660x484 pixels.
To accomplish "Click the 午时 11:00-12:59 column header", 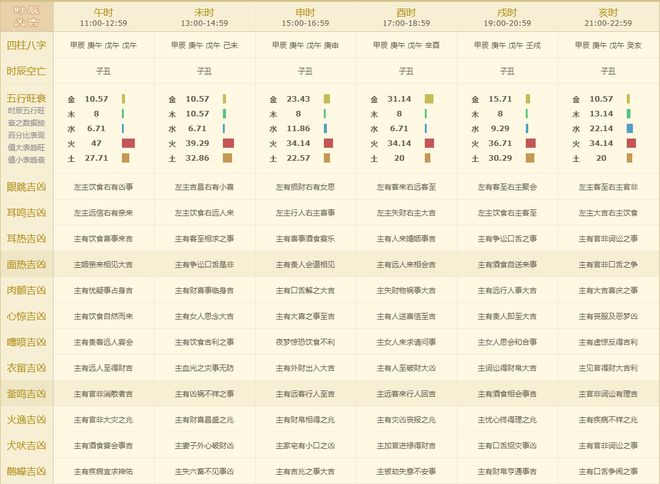I will click(104, 18).
